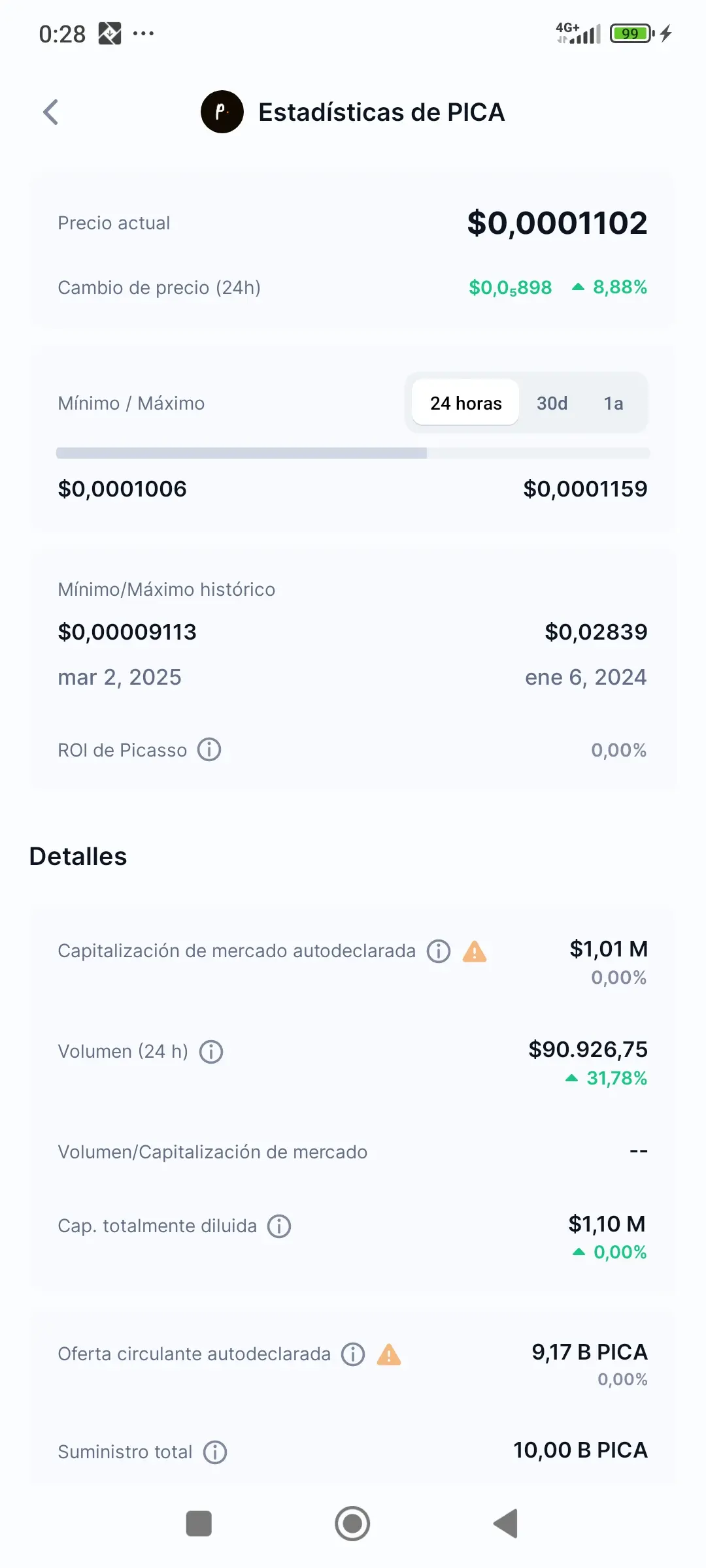Image resolution: width=706 pixels, height=1568 pixels.
Task: Switch to the 1a range tab
Action: (613, 403)
